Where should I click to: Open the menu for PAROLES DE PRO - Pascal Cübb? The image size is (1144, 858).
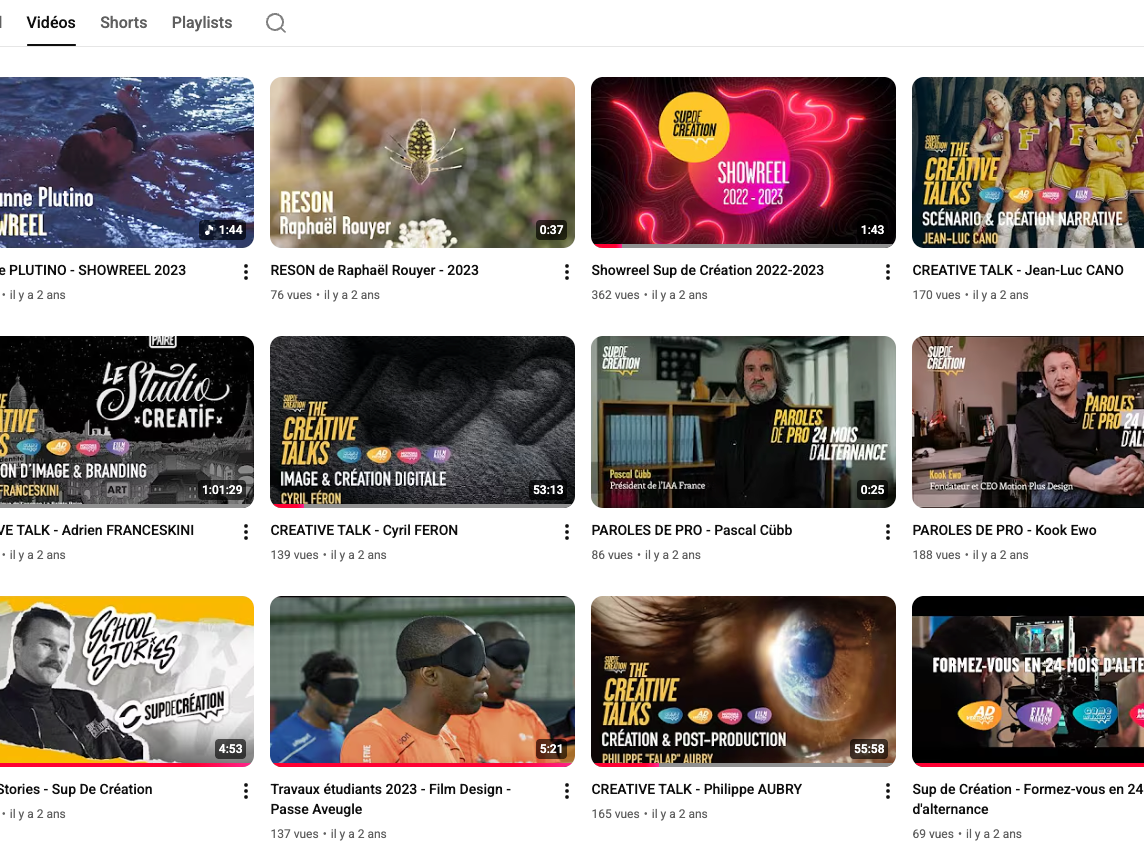(x=888, y=532)
